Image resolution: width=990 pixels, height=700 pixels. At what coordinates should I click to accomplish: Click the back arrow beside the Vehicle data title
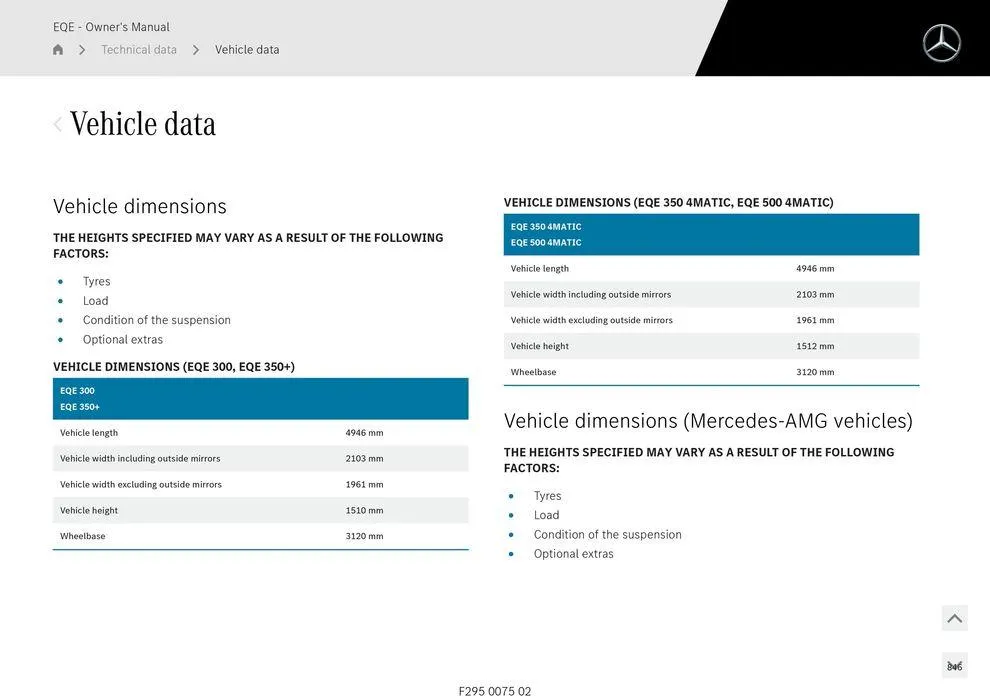[x=58, y=124]
